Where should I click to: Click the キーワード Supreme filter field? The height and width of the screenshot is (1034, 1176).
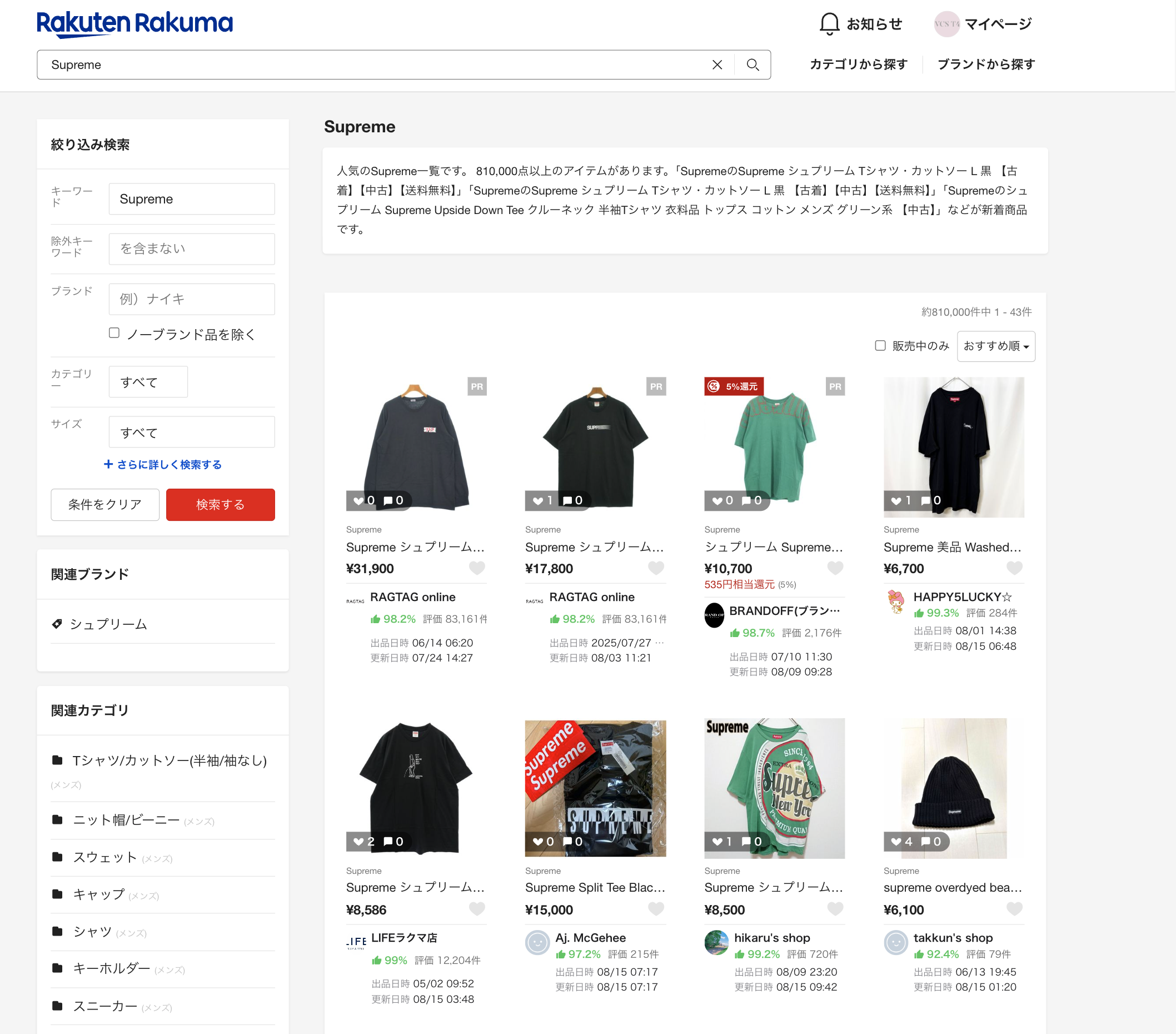(192, 199)
